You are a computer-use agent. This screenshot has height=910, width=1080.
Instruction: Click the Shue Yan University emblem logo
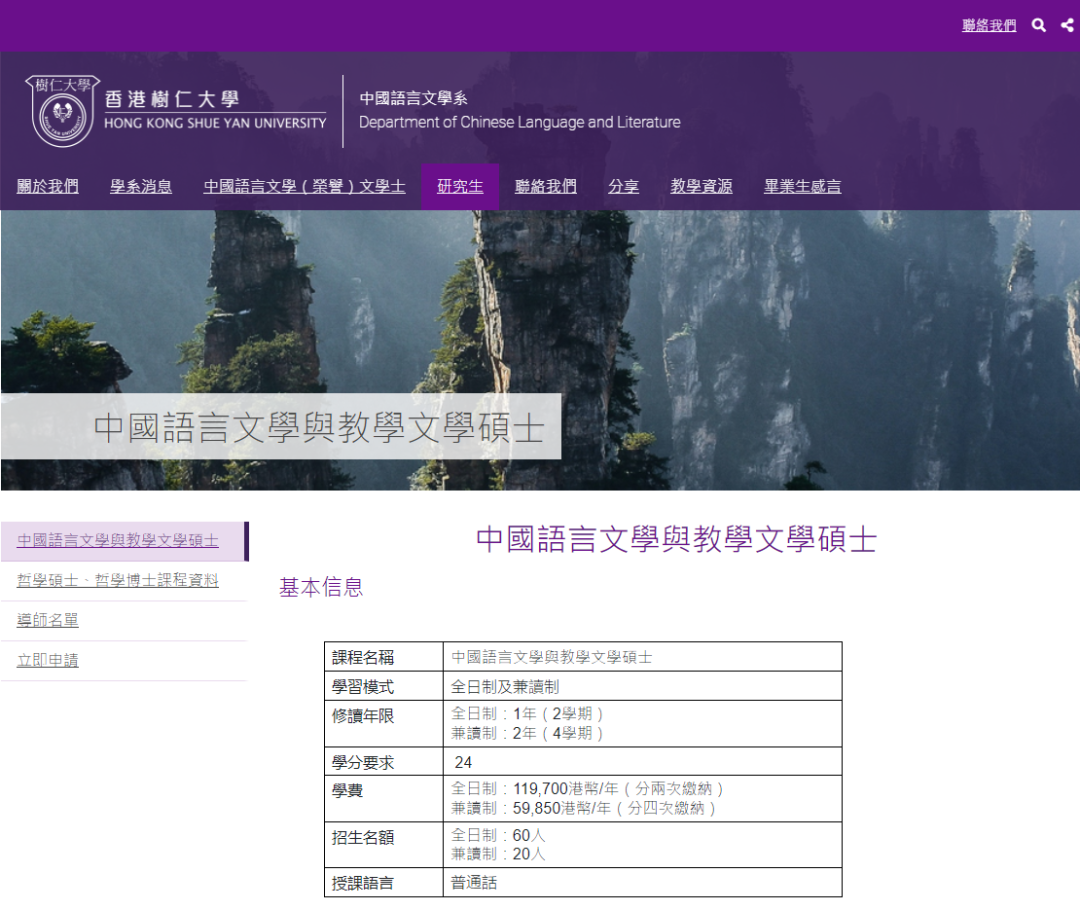tap(61, 108)
